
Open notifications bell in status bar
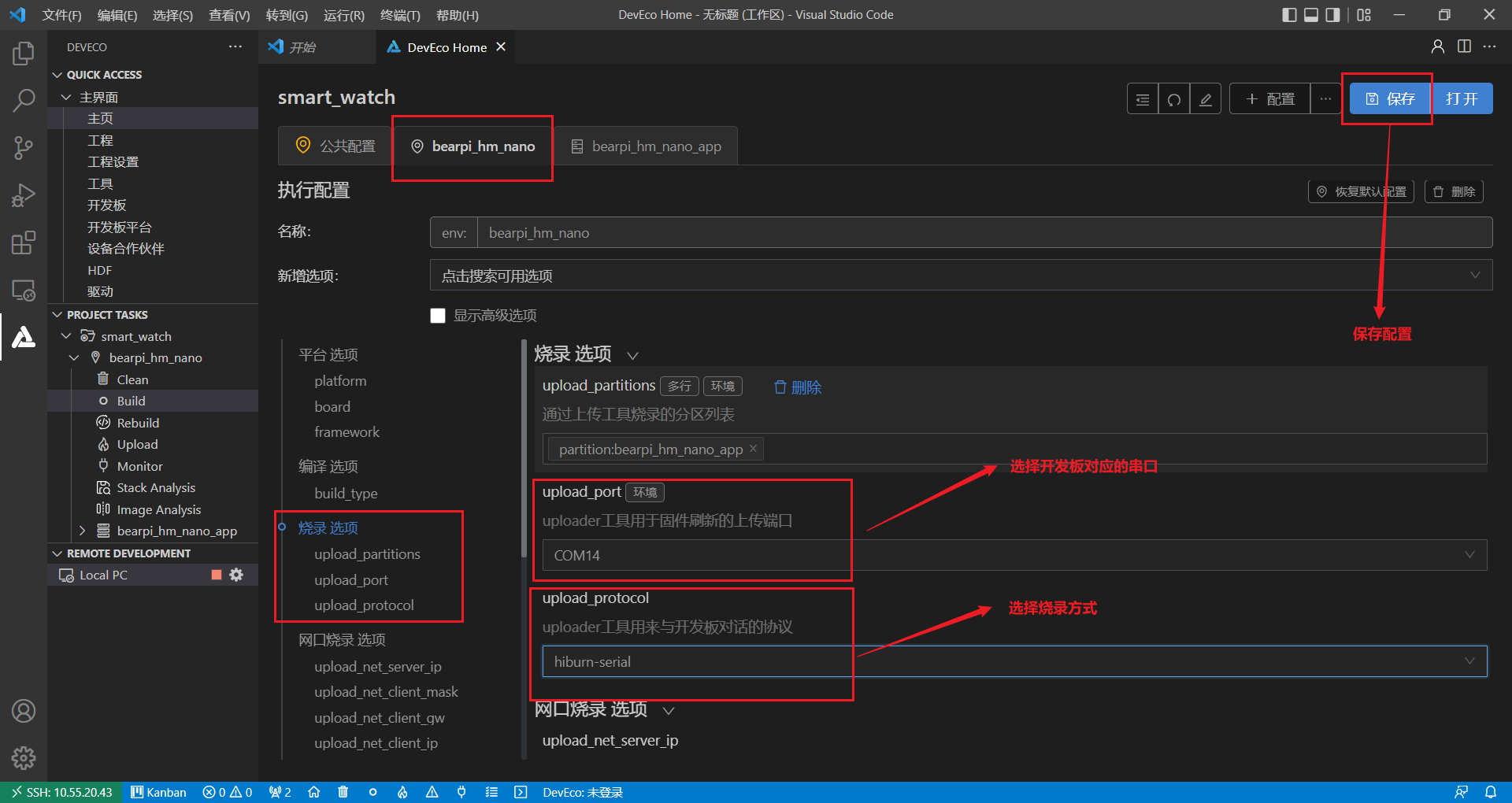(x=1491, y=792)
